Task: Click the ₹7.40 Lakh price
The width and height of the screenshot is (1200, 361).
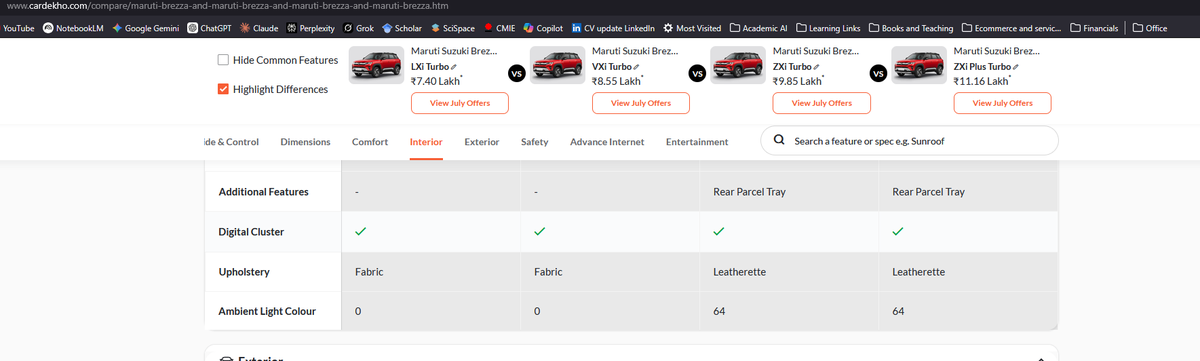Action: pos(436,81)
